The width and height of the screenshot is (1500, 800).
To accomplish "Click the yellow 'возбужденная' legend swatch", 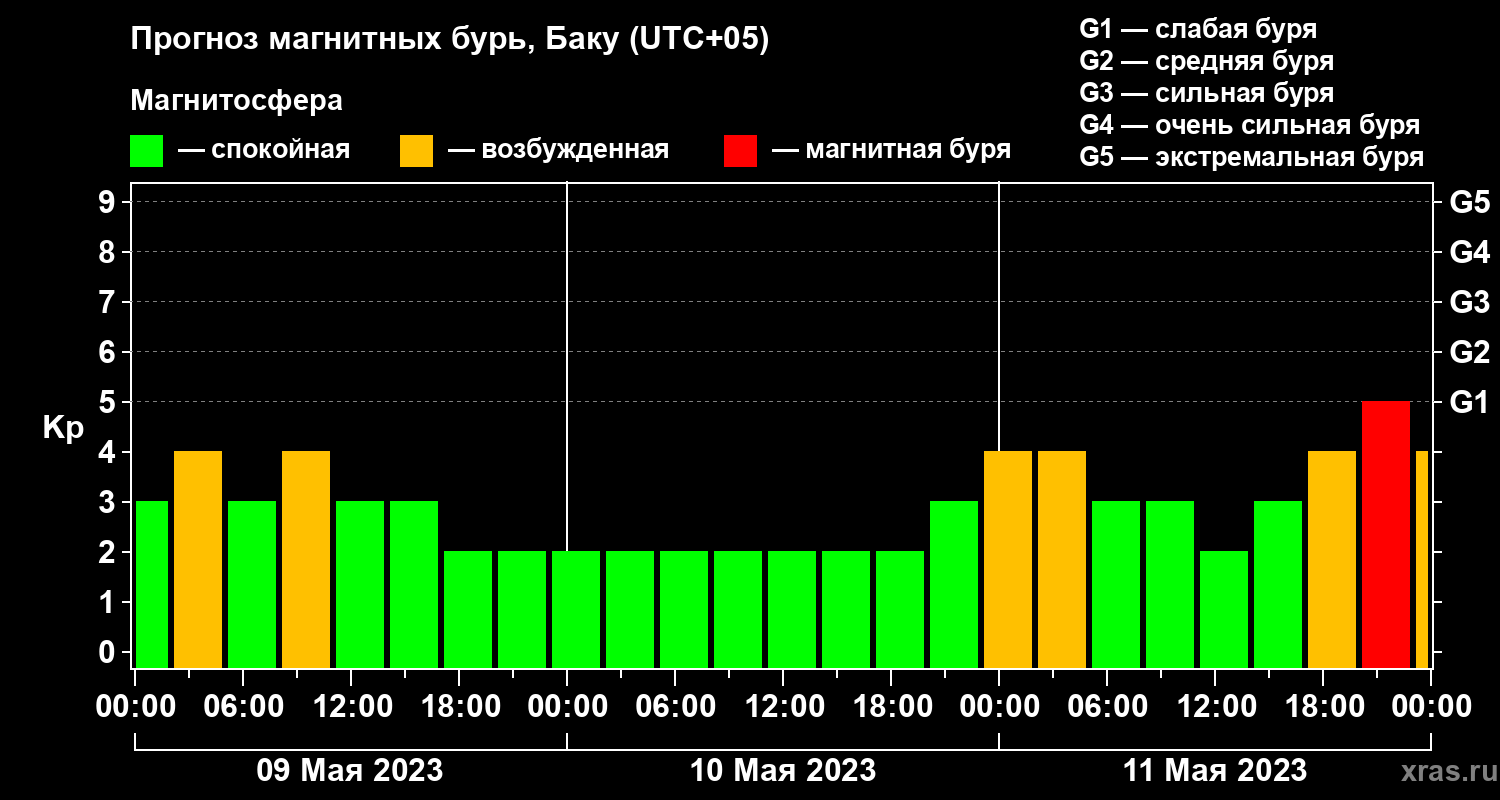I will [x=416, y=151].
